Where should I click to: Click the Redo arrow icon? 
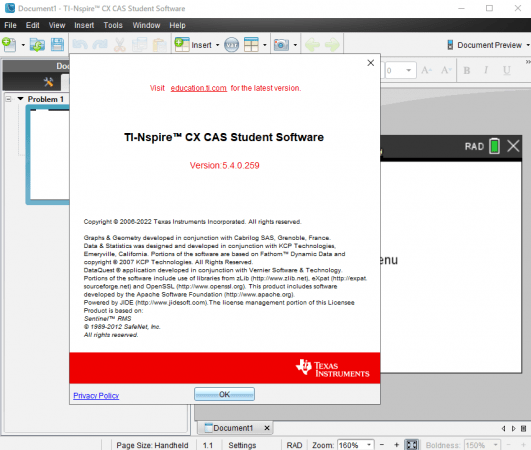pyautogui.click(x=100, y=45)
